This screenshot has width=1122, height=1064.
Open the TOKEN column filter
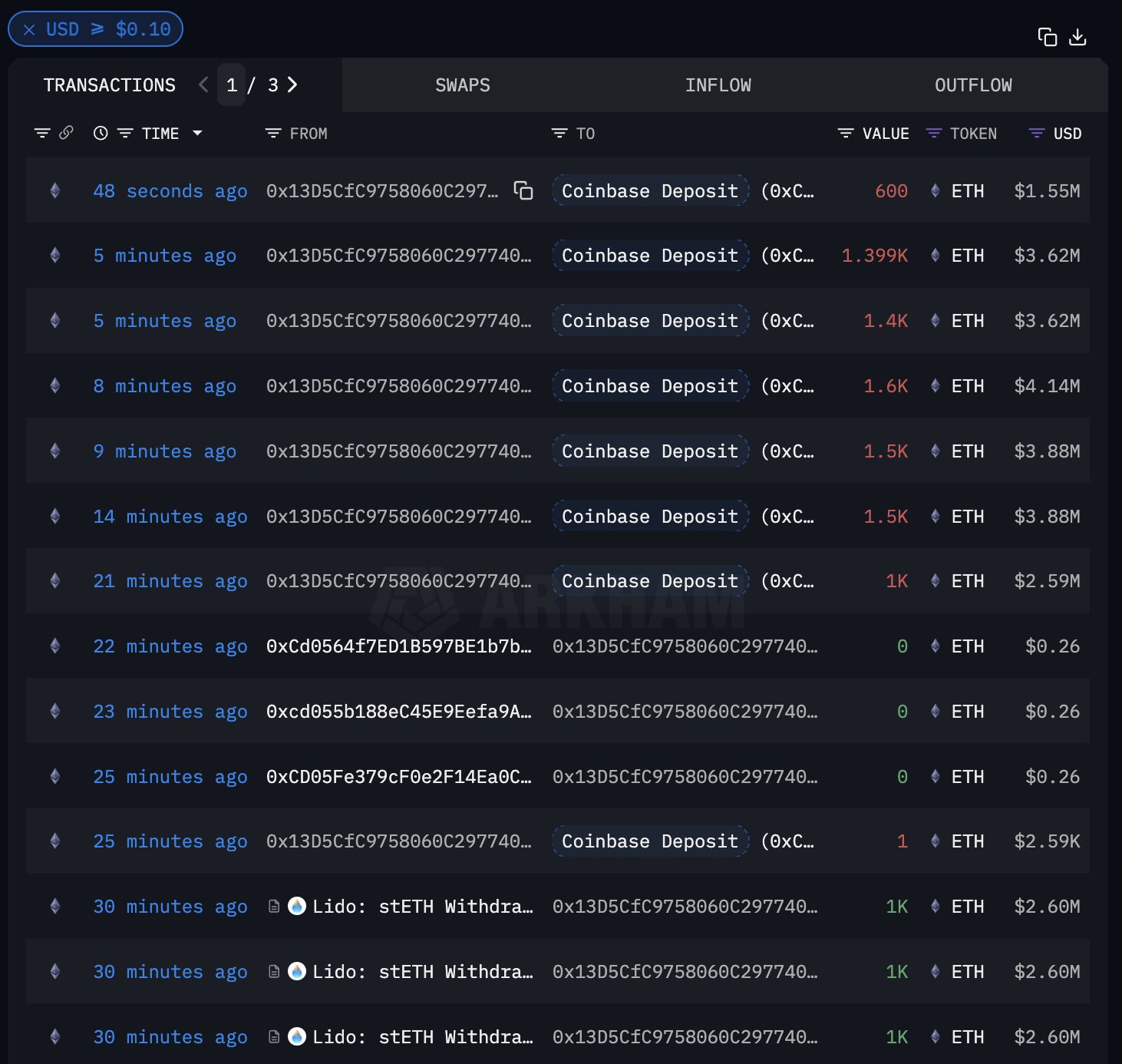(934, 134)
